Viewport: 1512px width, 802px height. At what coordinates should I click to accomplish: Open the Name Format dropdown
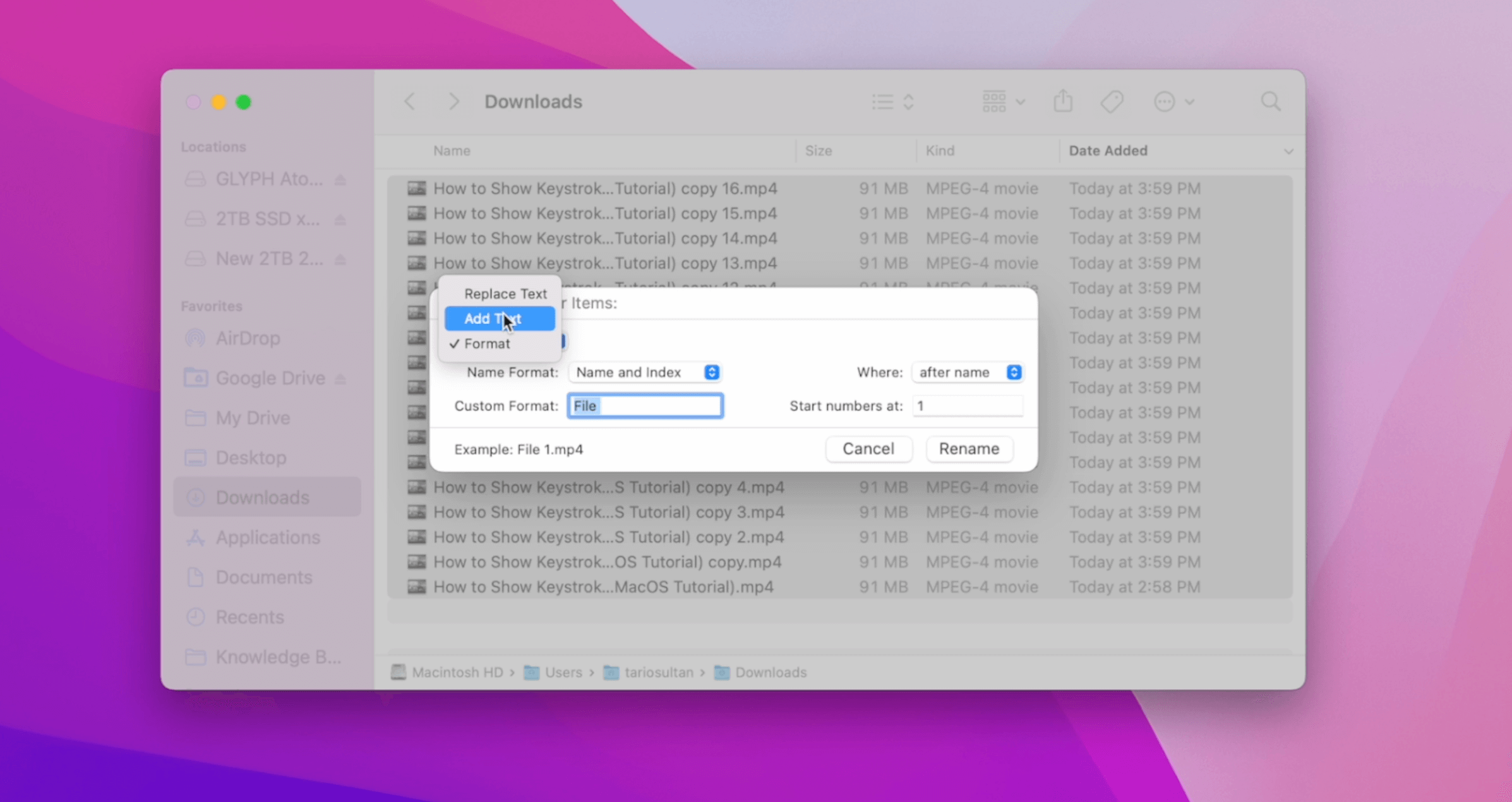pos(645,372)
